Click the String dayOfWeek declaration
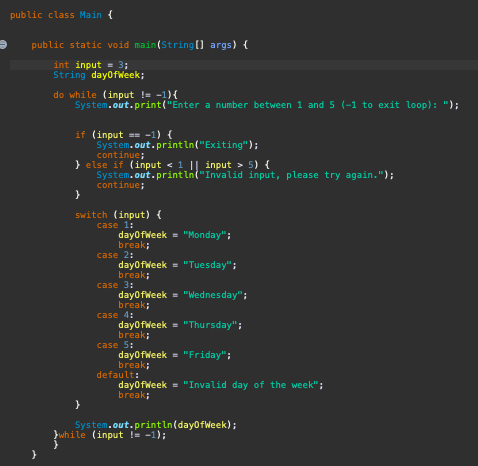 click(99, 75)
